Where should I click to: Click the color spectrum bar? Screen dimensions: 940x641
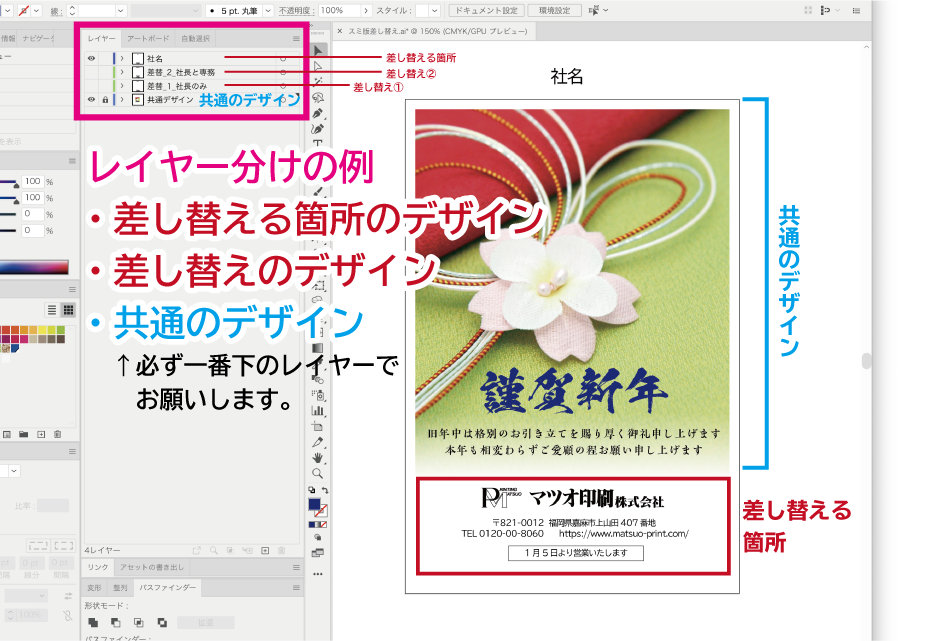point(34,267)
